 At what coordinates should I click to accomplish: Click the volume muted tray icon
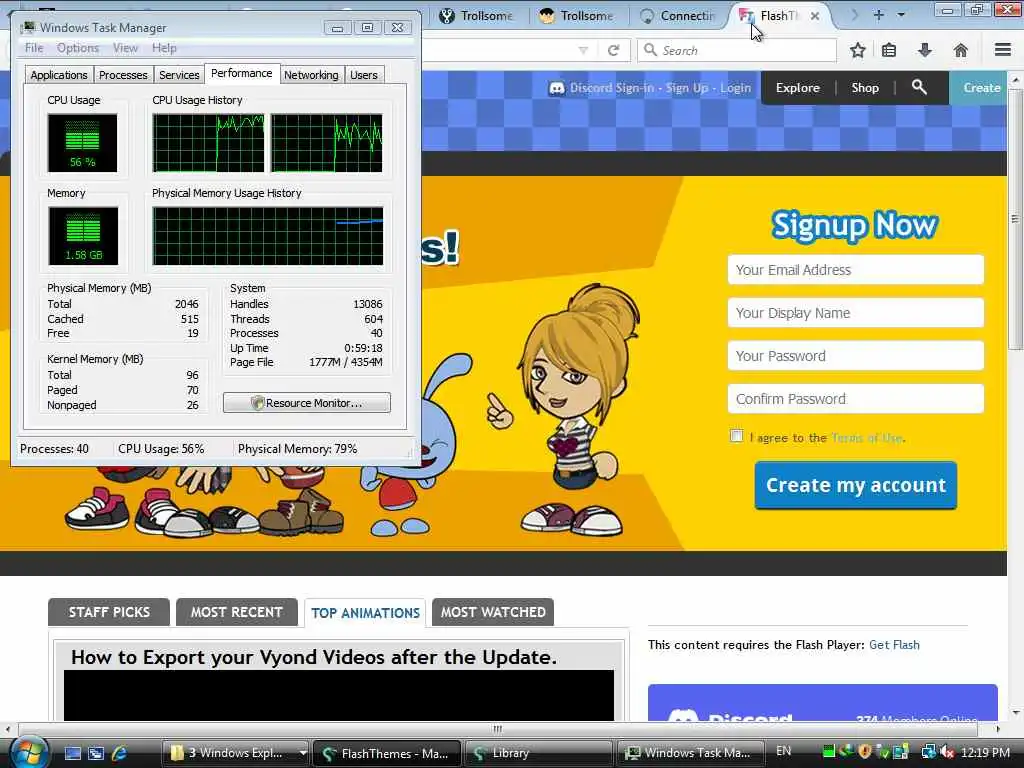click(946, 752)
